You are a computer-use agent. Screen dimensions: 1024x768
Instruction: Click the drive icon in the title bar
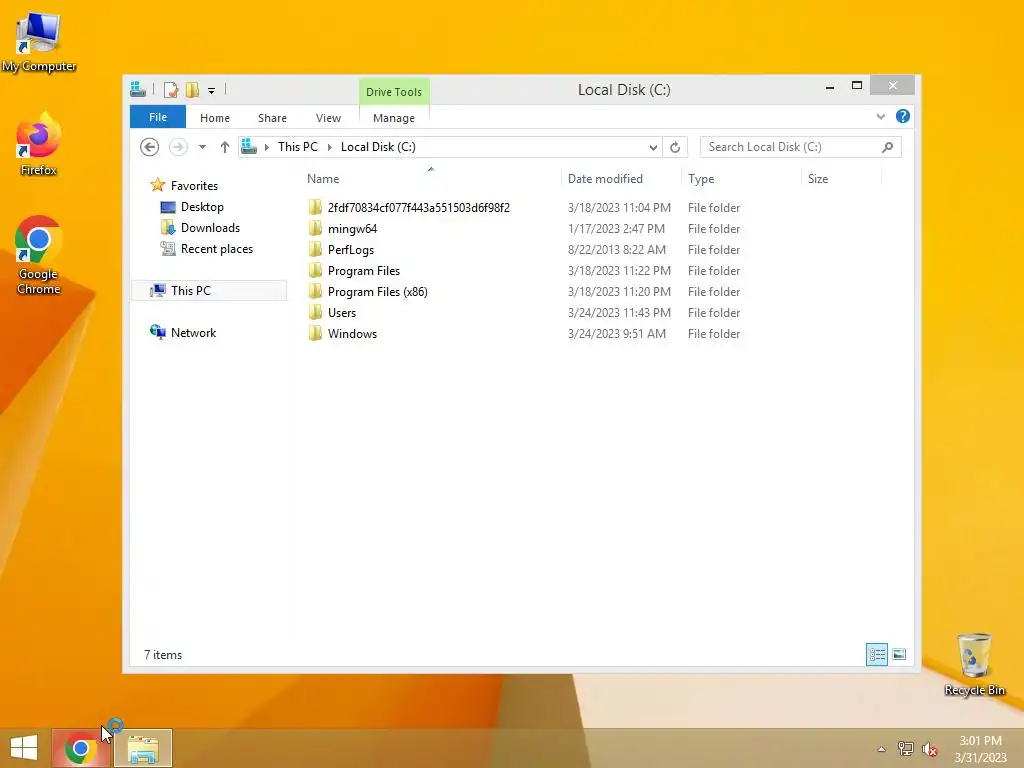point(138,89)
